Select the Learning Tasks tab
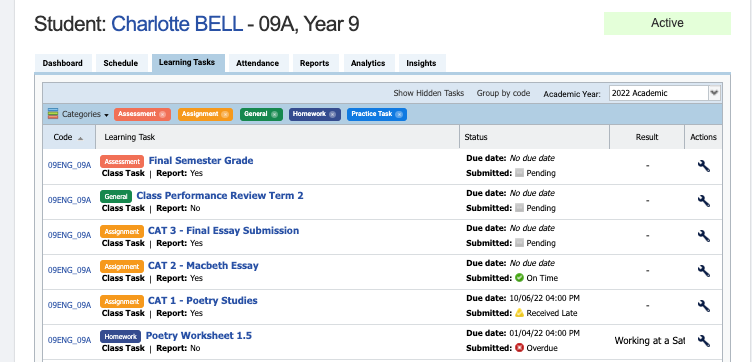Viewport: 752px width, 362px height. click(188, 63)
